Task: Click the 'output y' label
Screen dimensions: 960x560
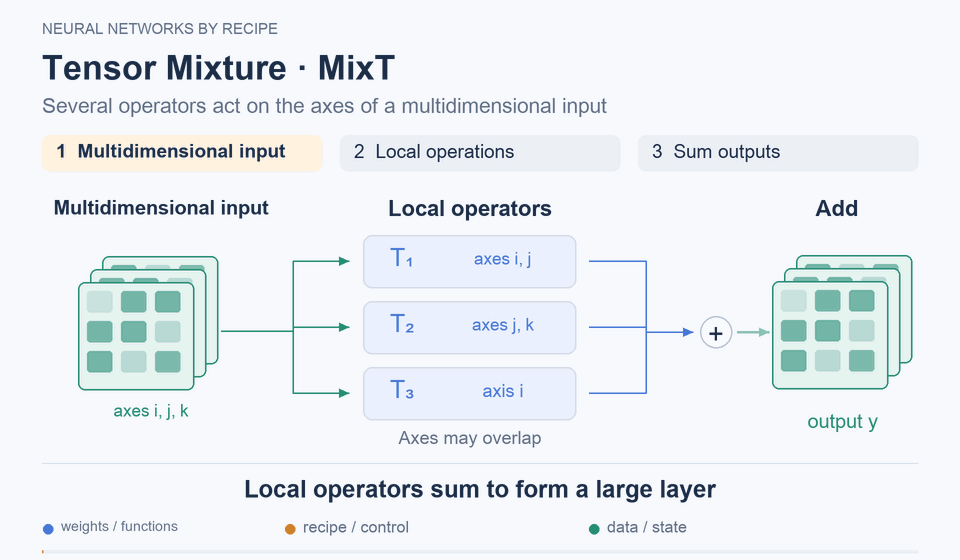Action: click(x=842, y=422)
